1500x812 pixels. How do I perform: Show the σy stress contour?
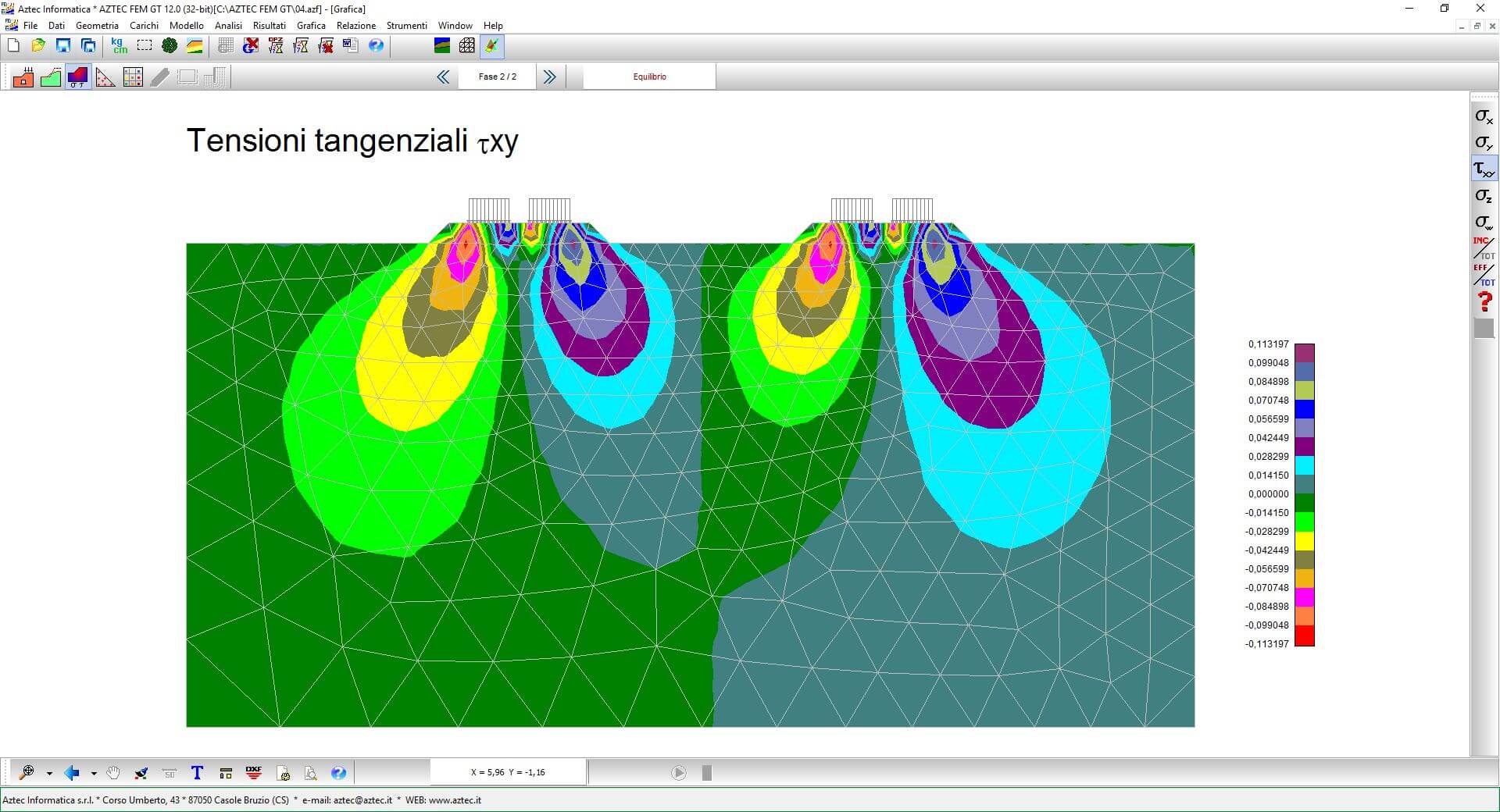click(x=1484, y=143)
